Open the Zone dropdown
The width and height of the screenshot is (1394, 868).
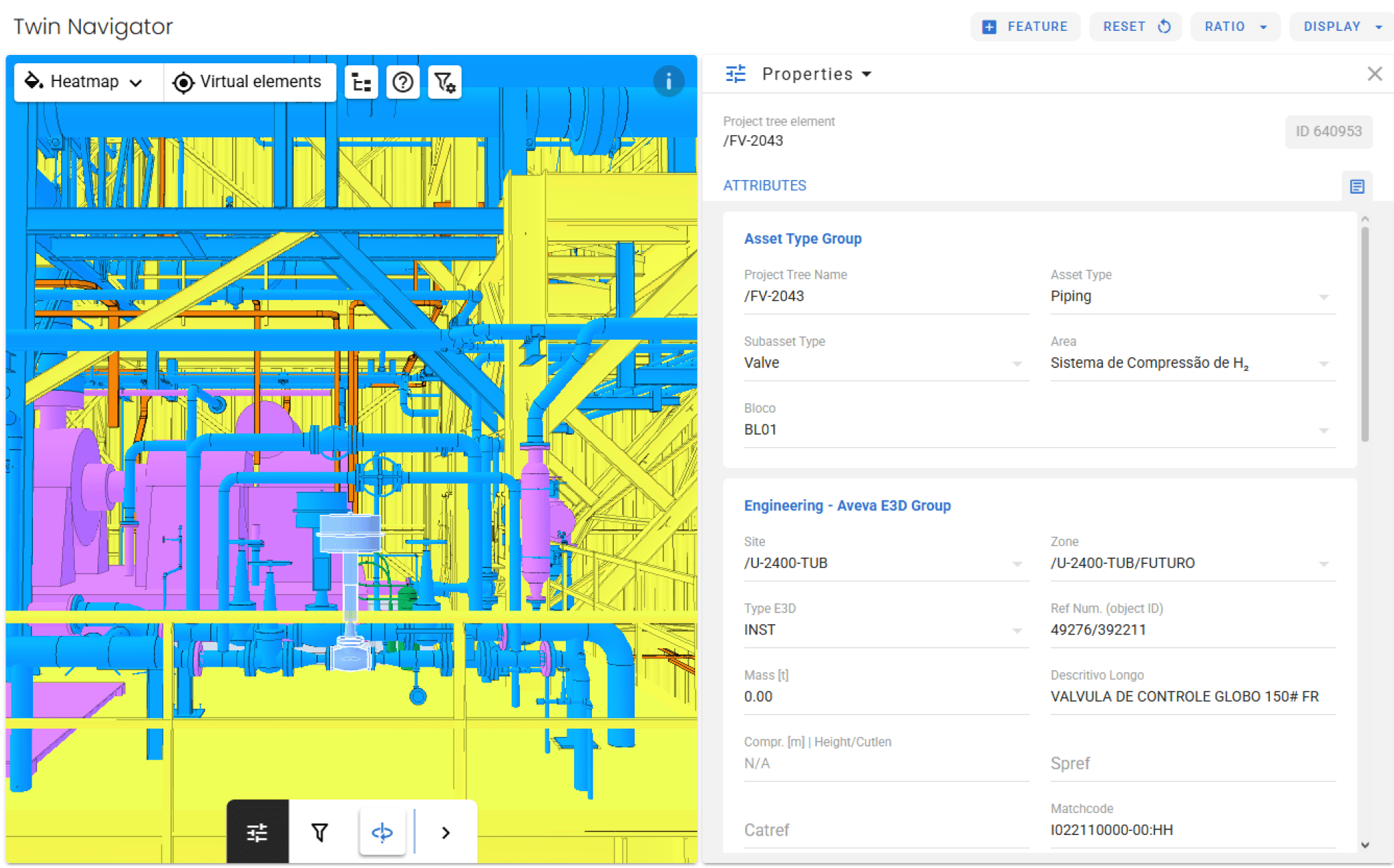pos(1193,563)
